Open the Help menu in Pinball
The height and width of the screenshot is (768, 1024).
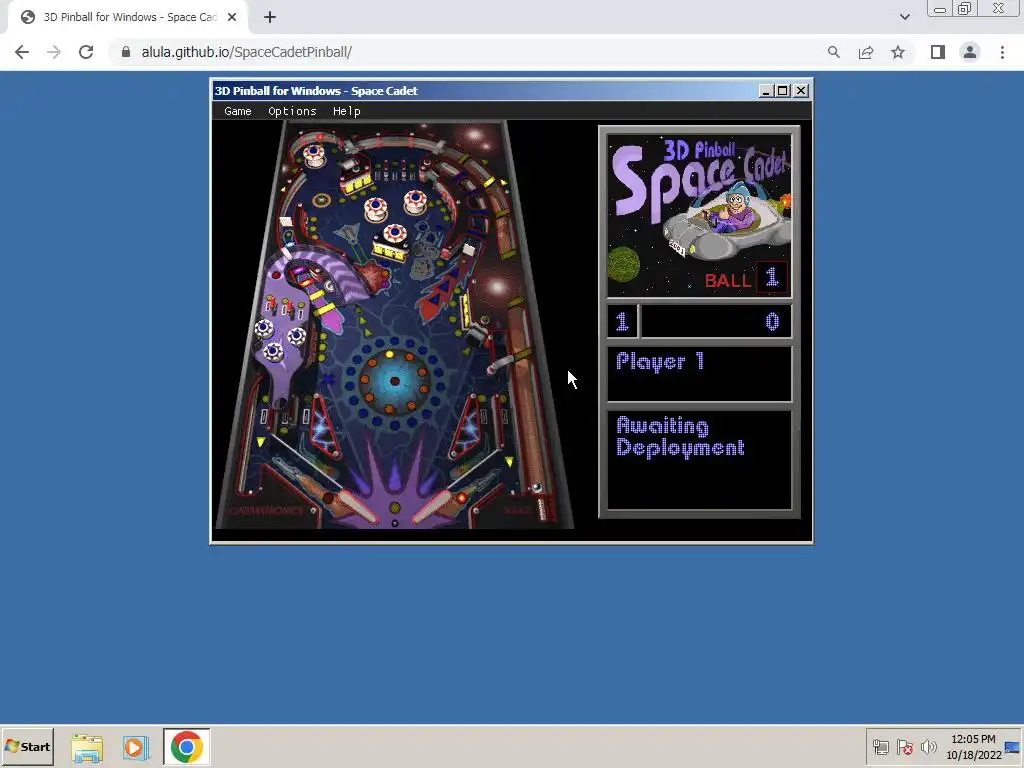coord(346,111)
